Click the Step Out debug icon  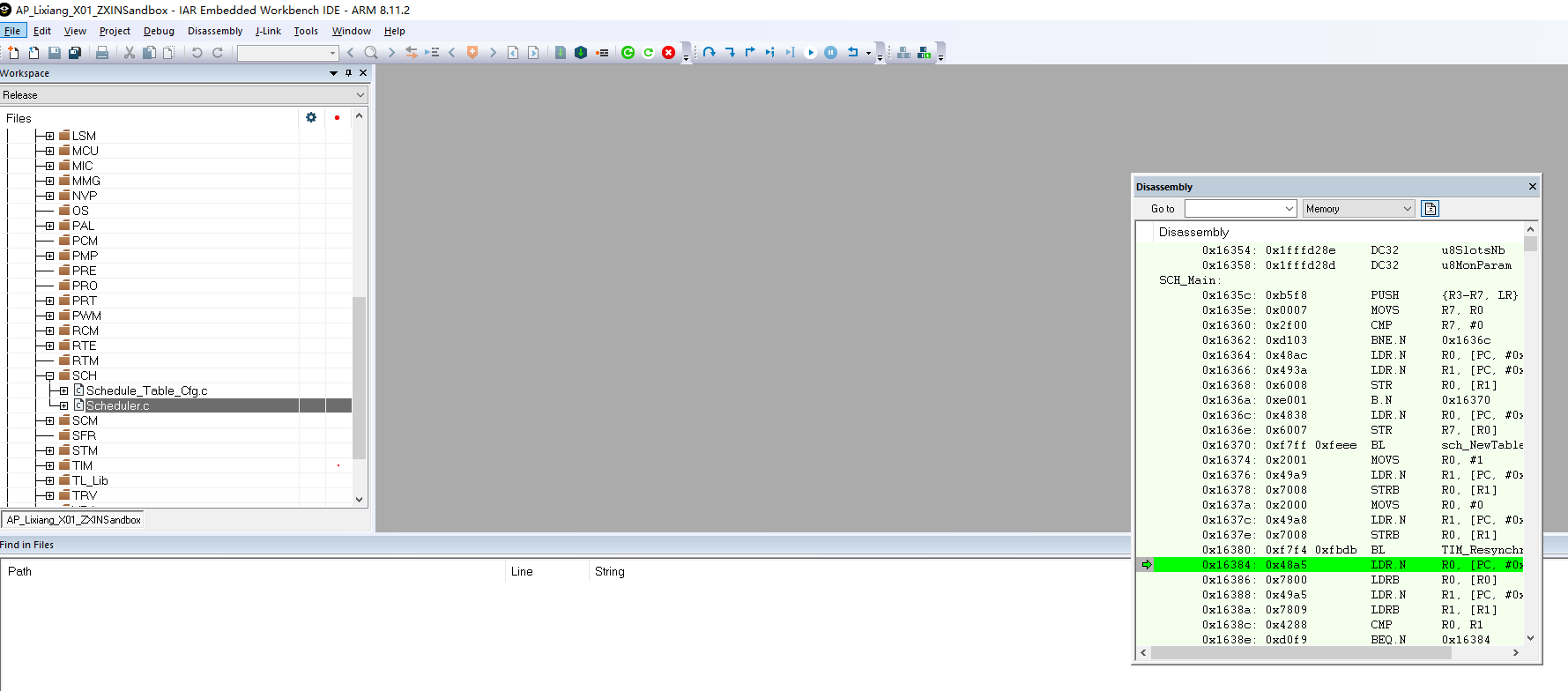[750, 53]
